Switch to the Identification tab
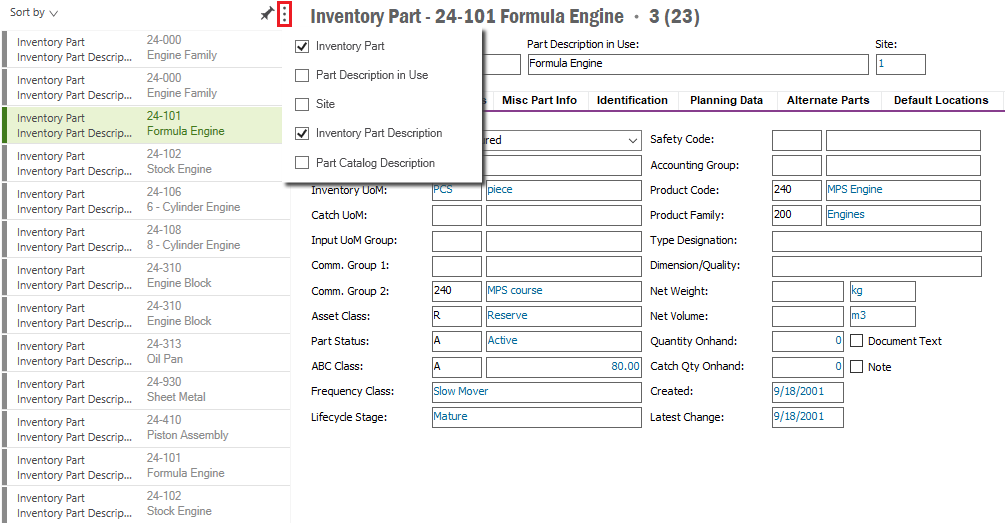The width and height of the screenshot is (1005, 523). point(632,100)
